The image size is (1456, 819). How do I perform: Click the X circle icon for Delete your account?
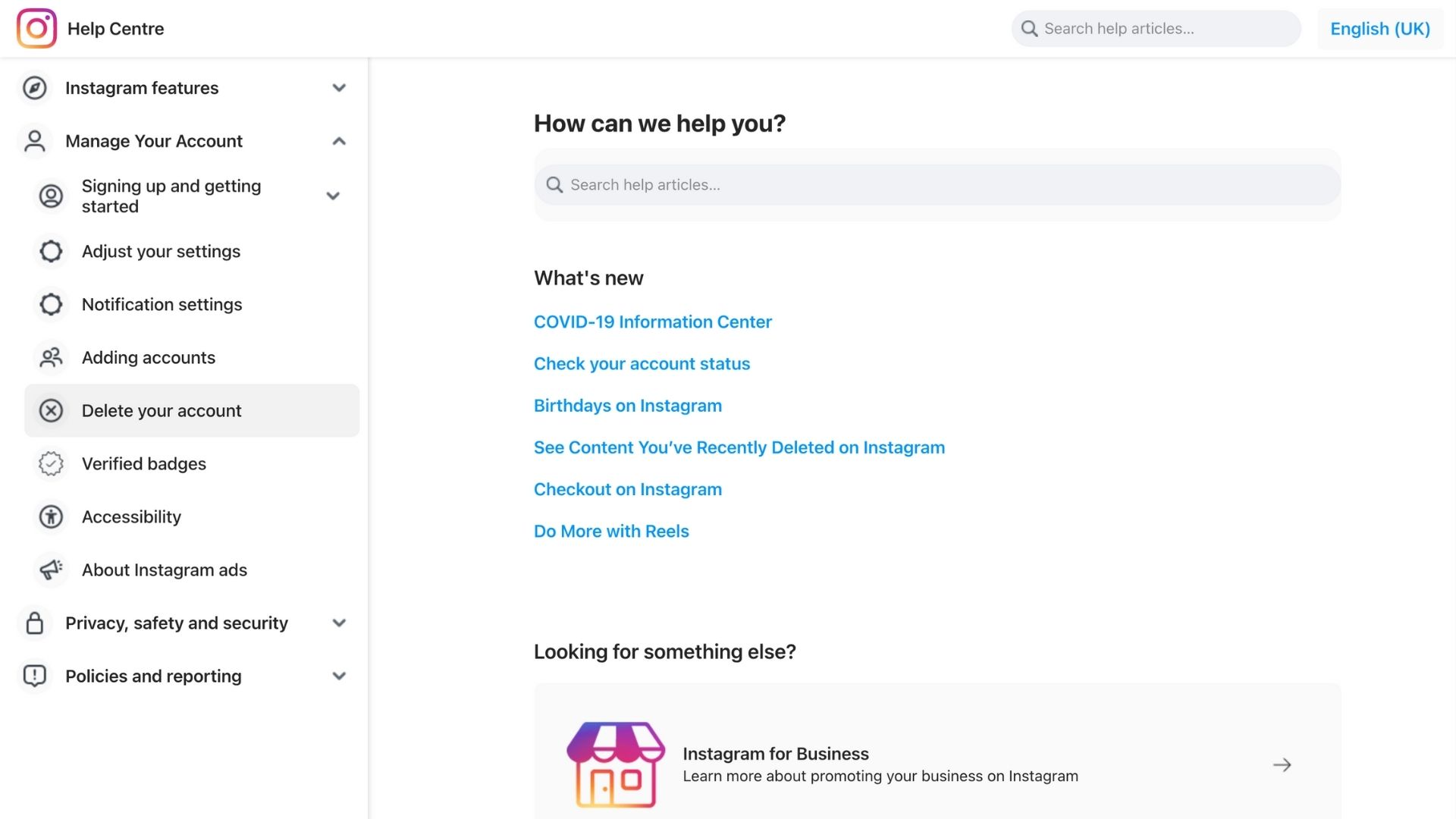click(51, 410)
